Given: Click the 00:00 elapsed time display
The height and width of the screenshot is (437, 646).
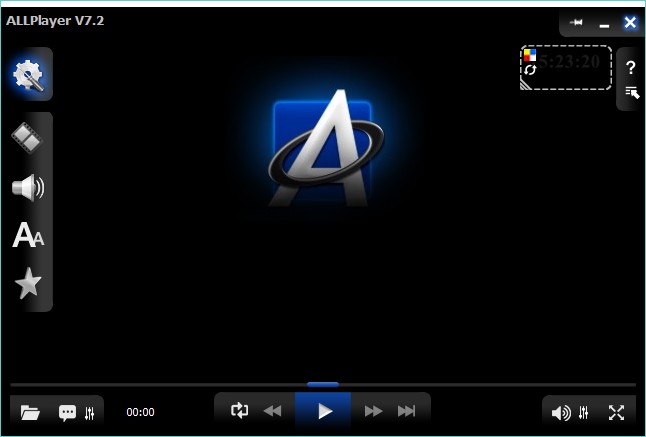Looking at the screenshot, I should 140,412.
